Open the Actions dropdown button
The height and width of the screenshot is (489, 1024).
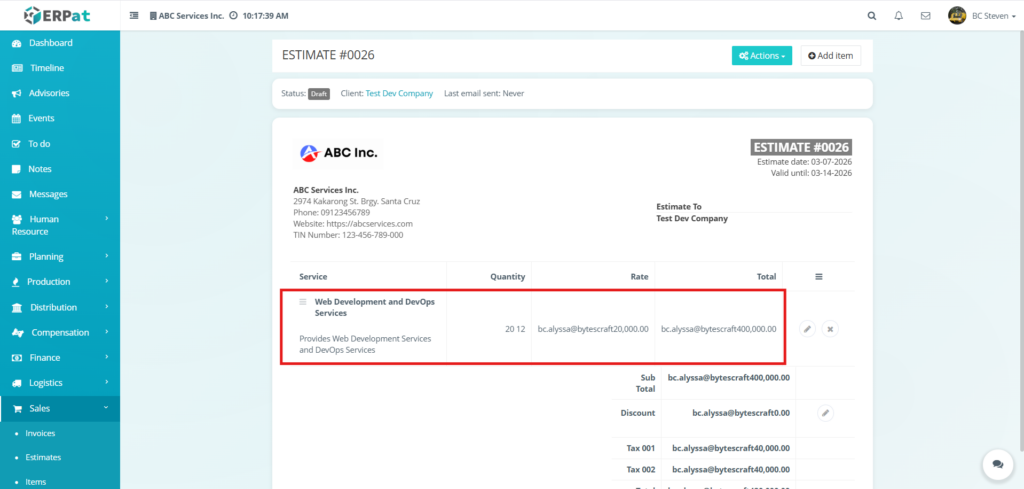[x=762, y=56]
